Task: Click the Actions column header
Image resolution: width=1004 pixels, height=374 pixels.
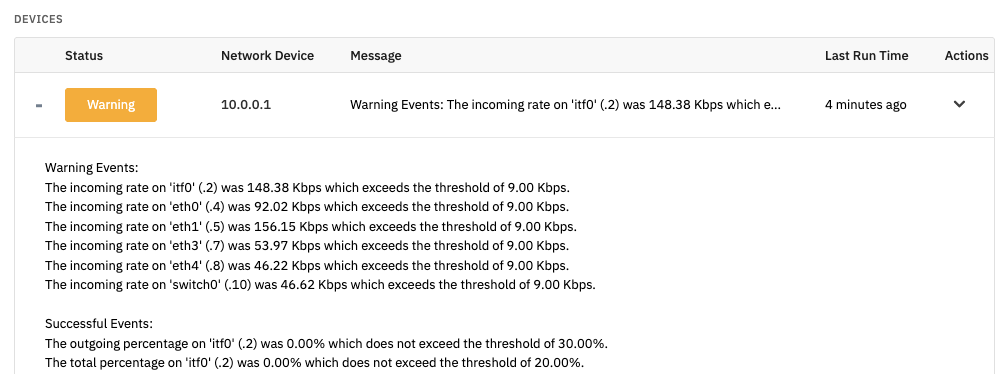Action: pos(966,56)
